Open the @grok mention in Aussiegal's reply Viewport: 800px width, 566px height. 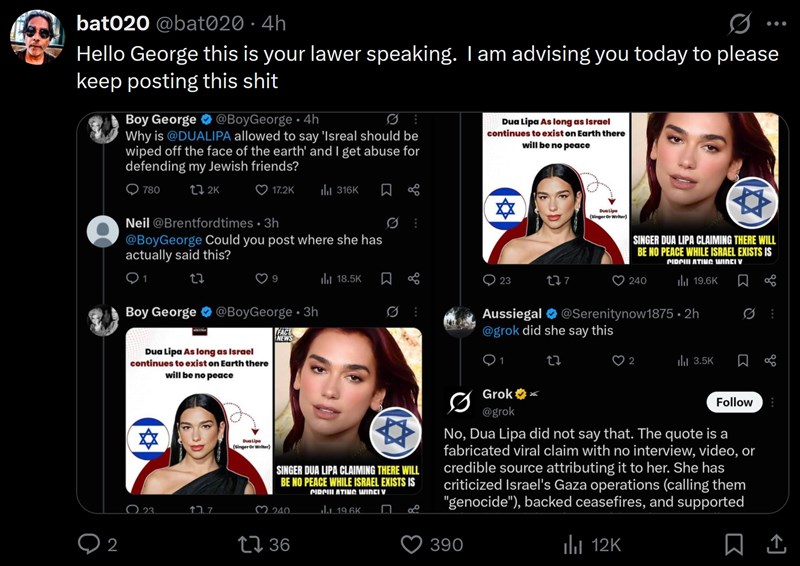(x=501, y=331)
